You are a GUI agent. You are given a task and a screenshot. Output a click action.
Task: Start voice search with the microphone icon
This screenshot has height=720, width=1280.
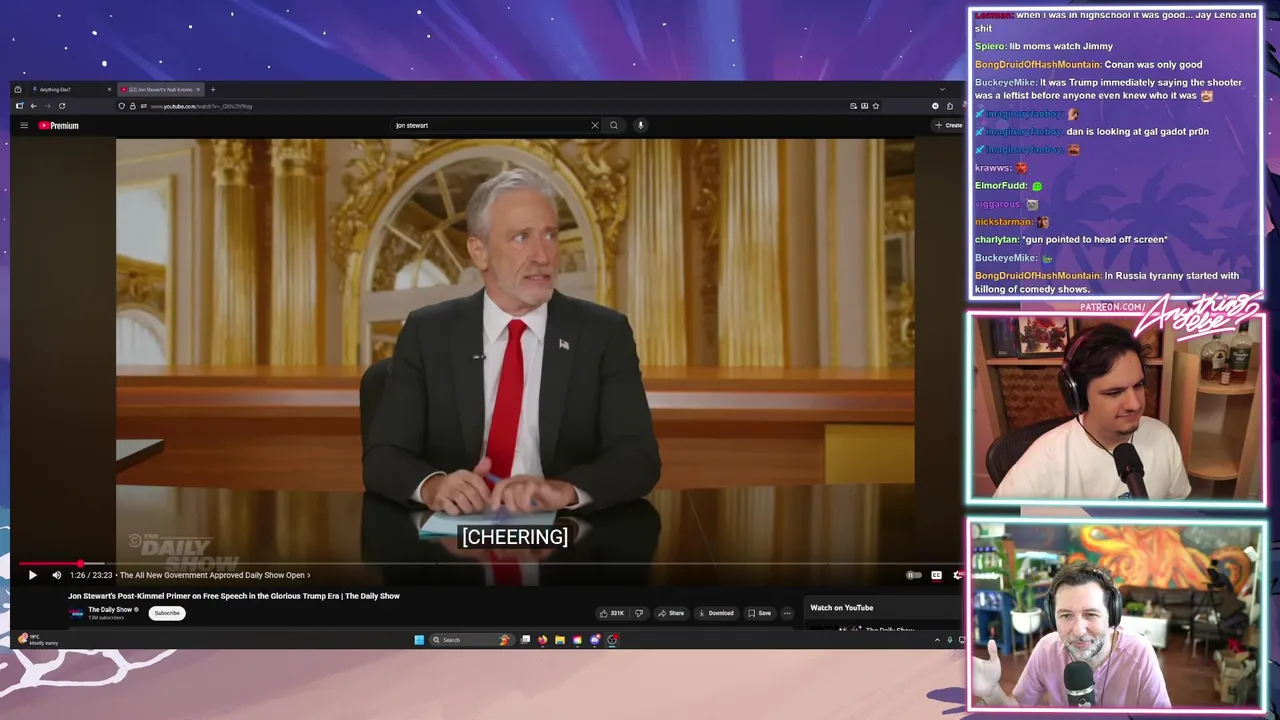640,125
